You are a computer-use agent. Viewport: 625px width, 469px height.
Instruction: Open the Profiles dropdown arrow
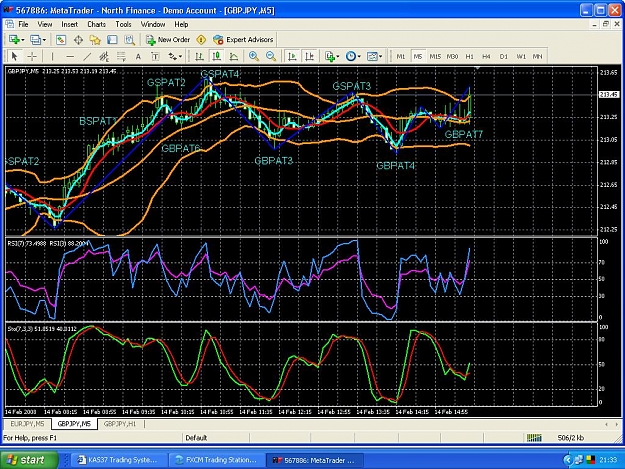click(44, 40)
